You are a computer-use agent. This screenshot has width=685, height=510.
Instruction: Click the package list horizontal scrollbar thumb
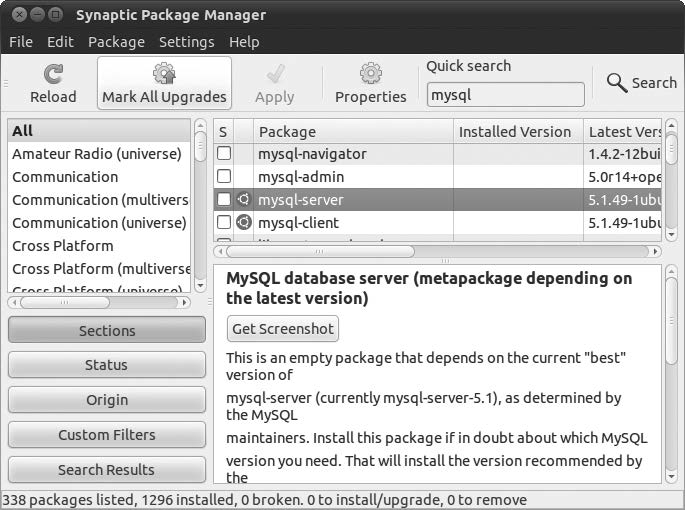click(x=320, y=251)
